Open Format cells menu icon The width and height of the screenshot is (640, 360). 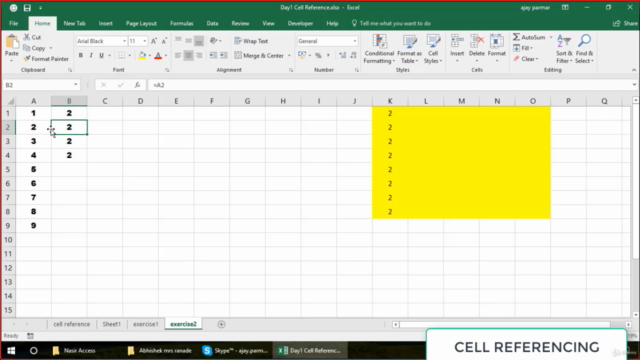click(496, 42)
